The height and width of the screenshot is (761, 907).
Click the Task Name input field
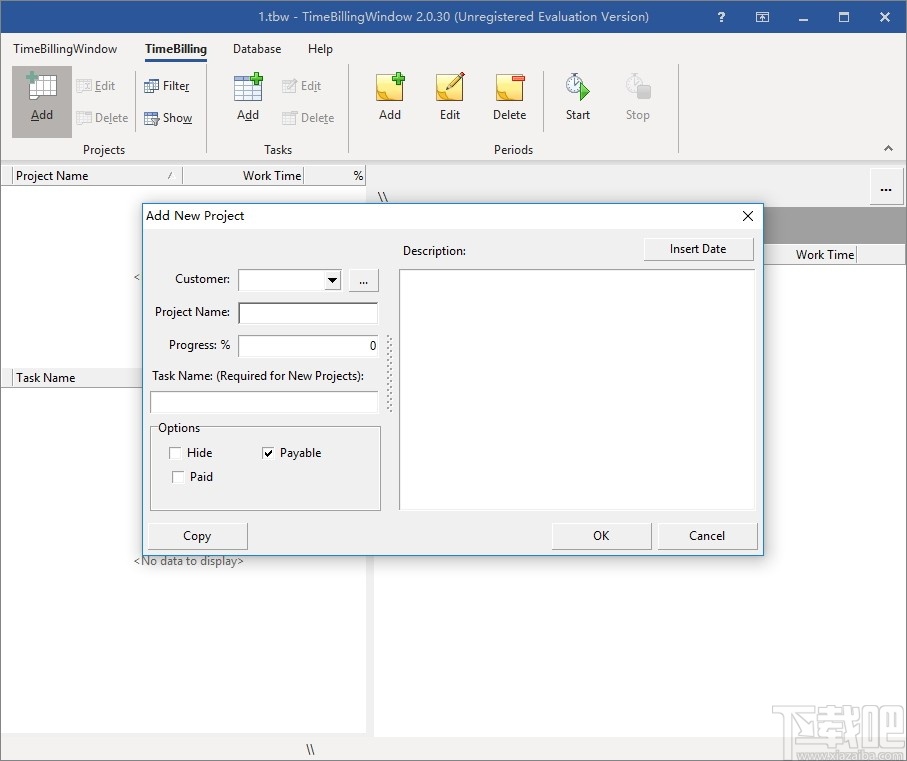264,402
